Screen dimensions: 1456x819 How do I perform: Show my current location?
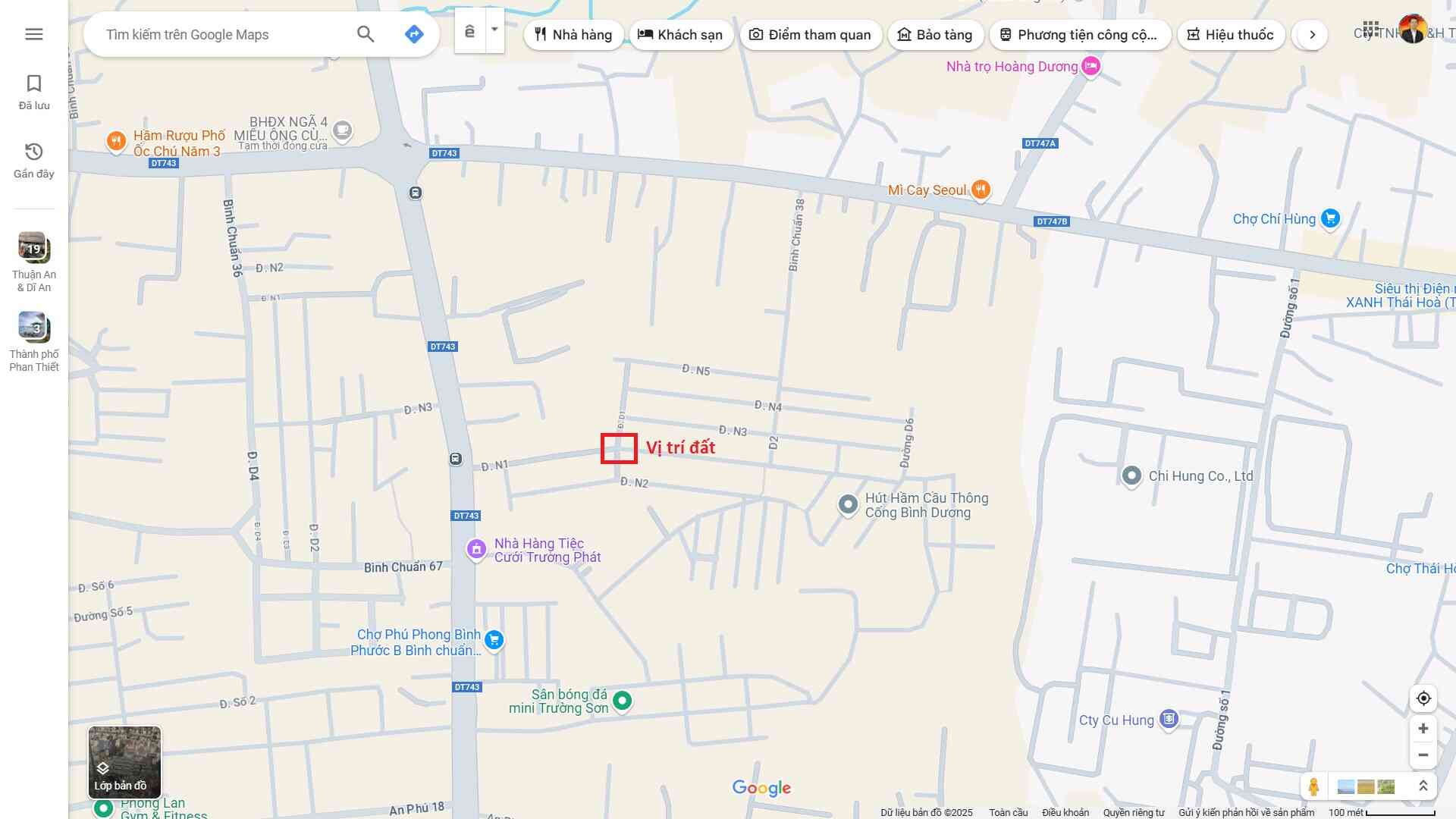(1423, 698)
